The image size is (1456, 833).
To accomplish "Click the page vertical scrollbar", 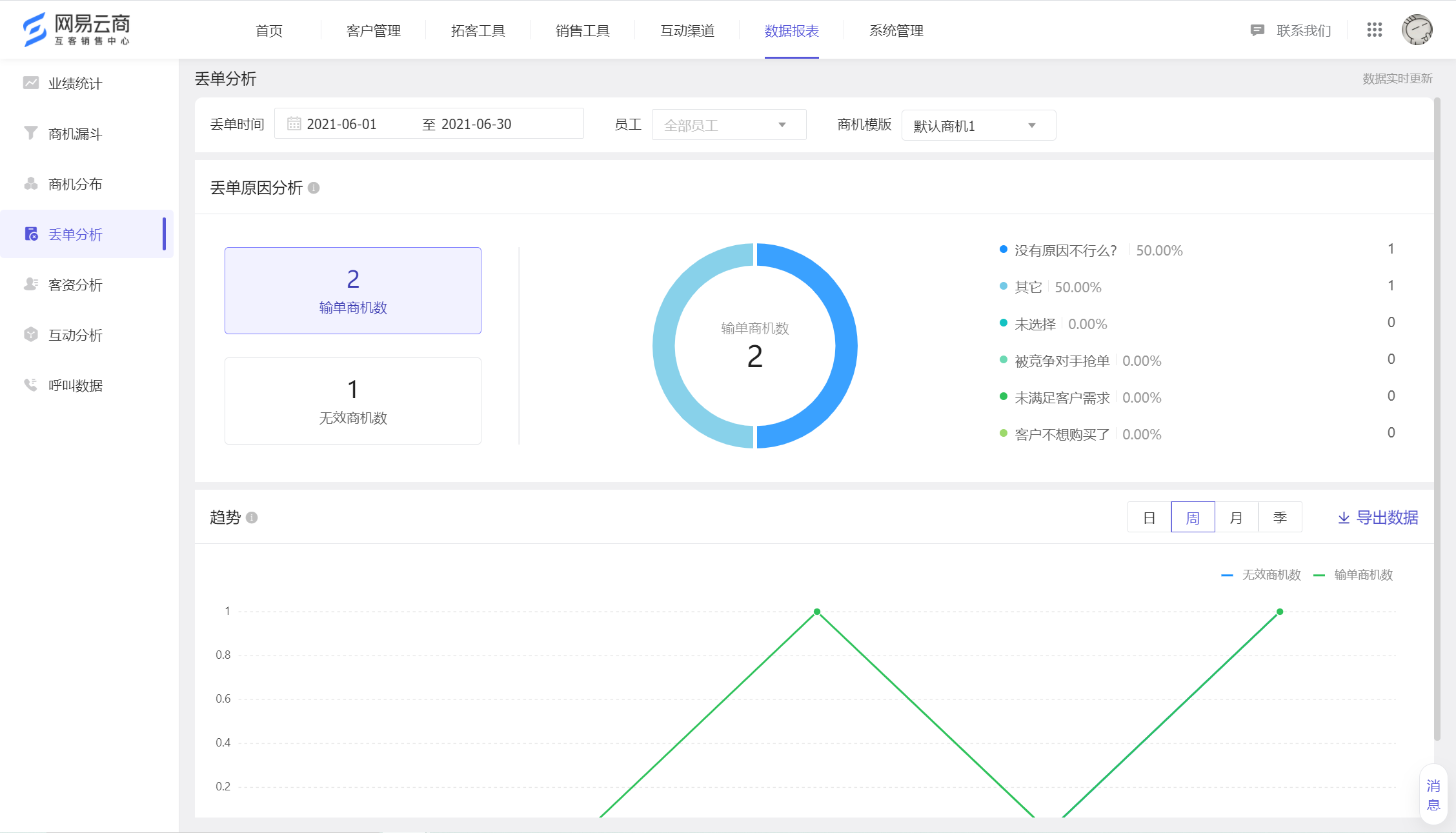I will coord(1437,419).
